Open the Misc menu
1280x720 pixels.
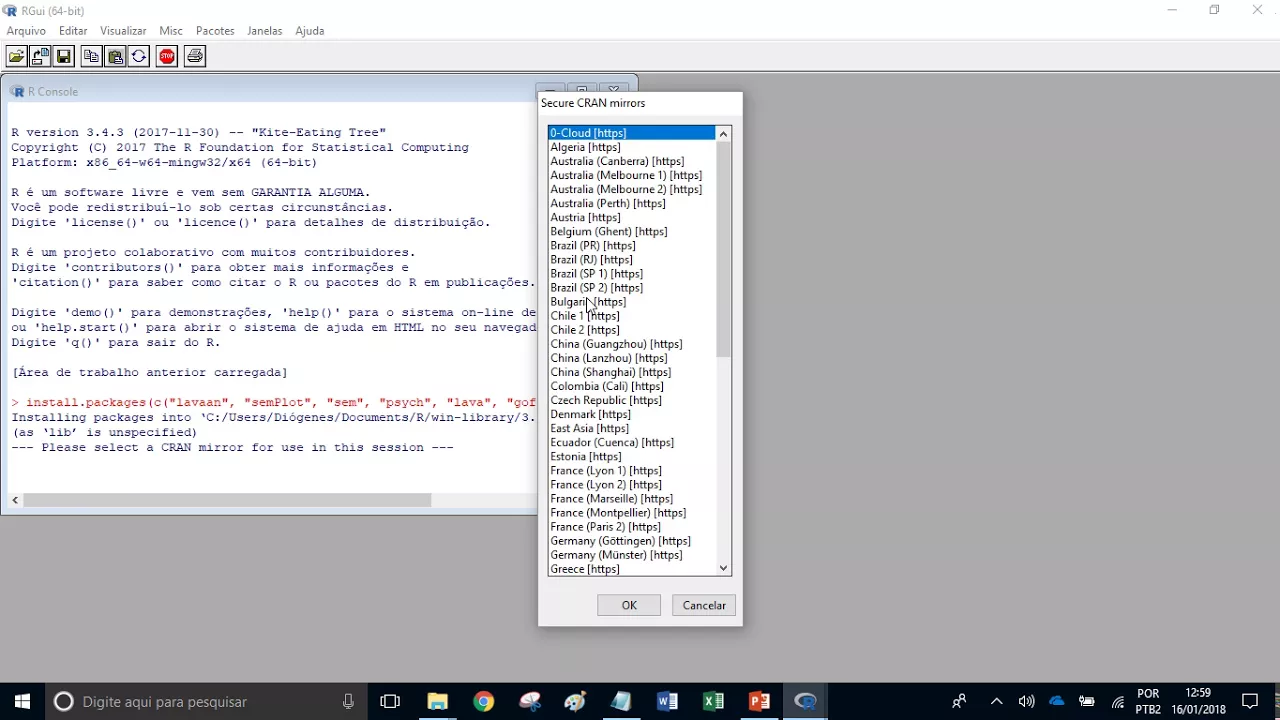point(171,31)
